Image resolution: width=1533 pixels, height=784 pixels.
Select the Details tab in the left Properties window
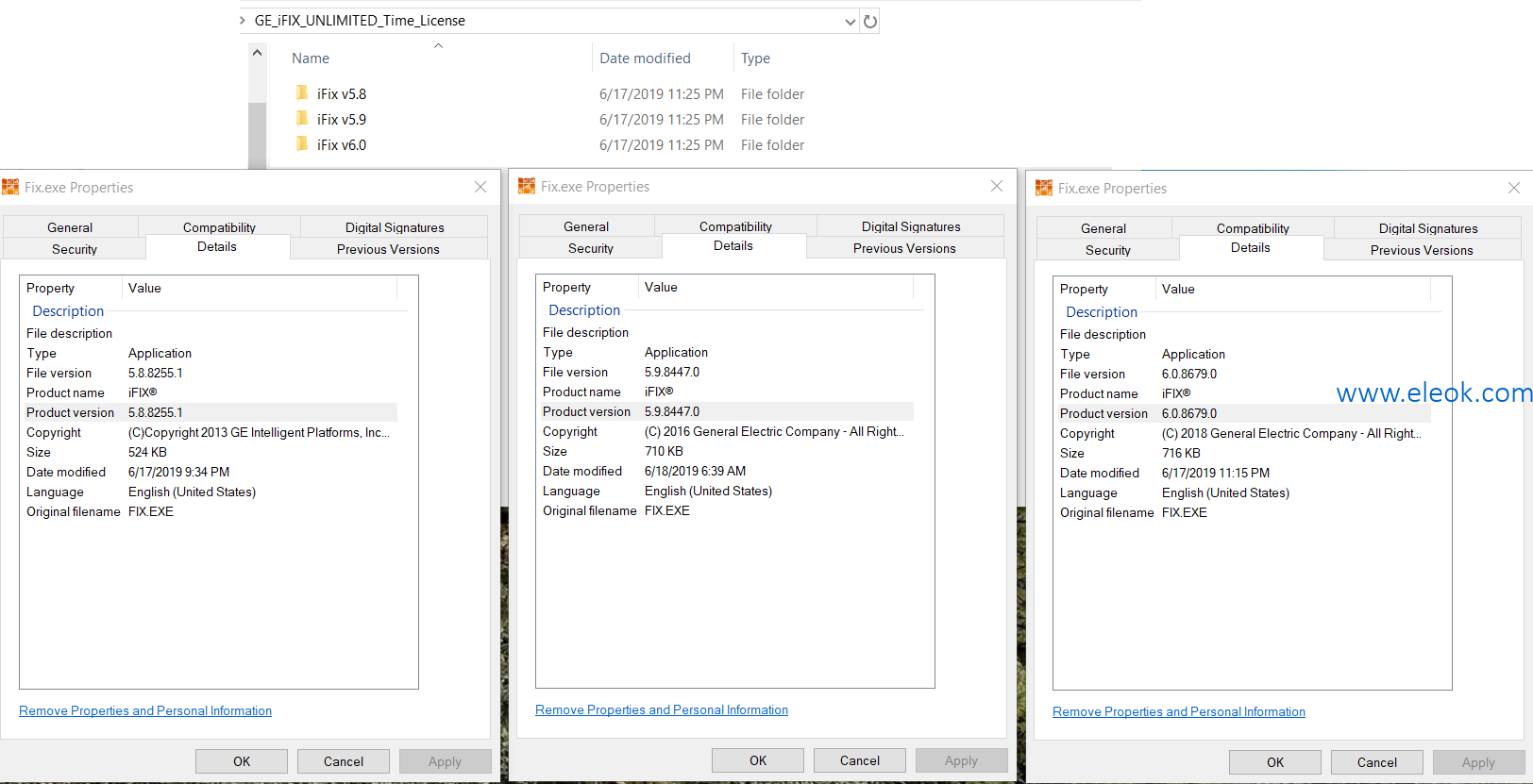[217, 246]
